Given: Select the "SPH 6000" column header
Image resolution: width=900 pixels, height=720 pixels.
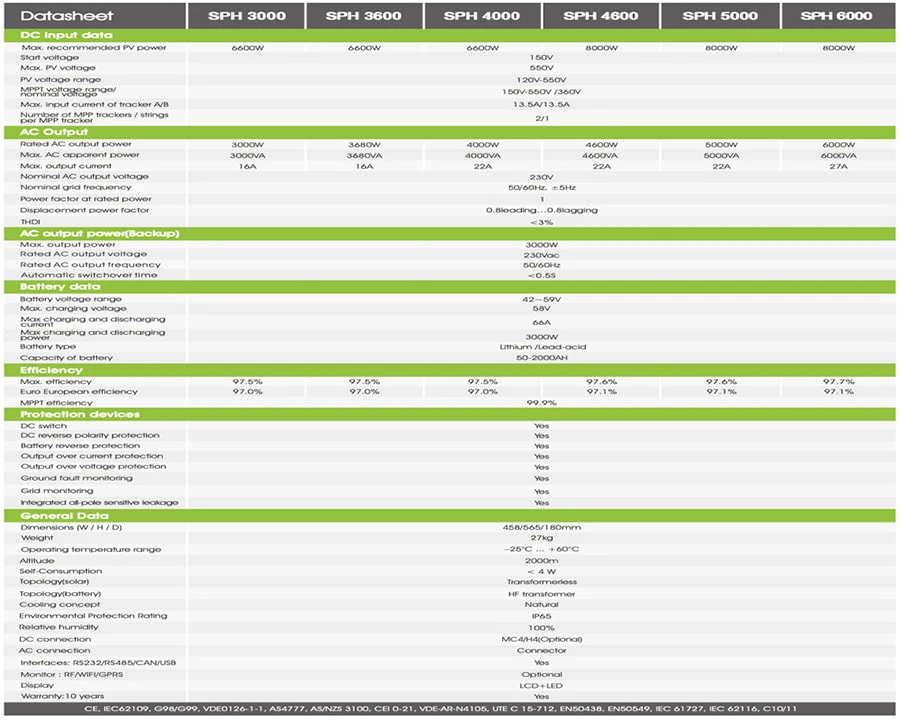Looking at the screenshot, I should point(837,16).
